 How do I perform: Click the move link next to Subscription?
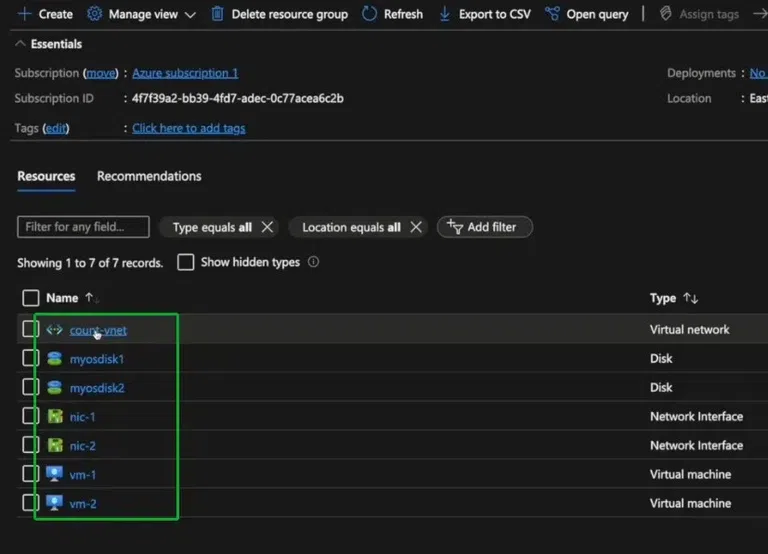pos(100,73)
